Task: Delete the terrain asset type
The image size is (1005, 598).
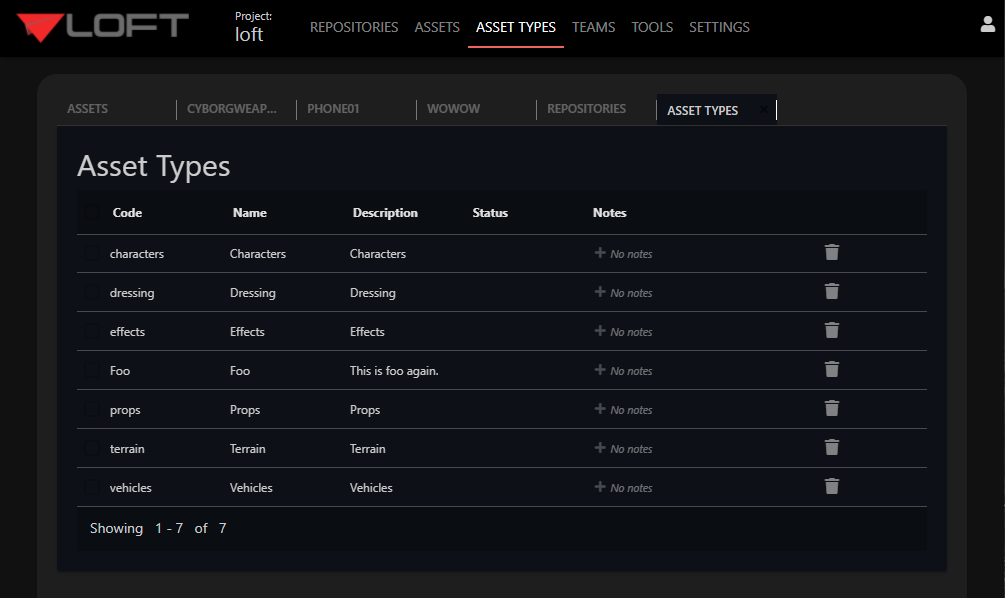Action: pos(831,447)
